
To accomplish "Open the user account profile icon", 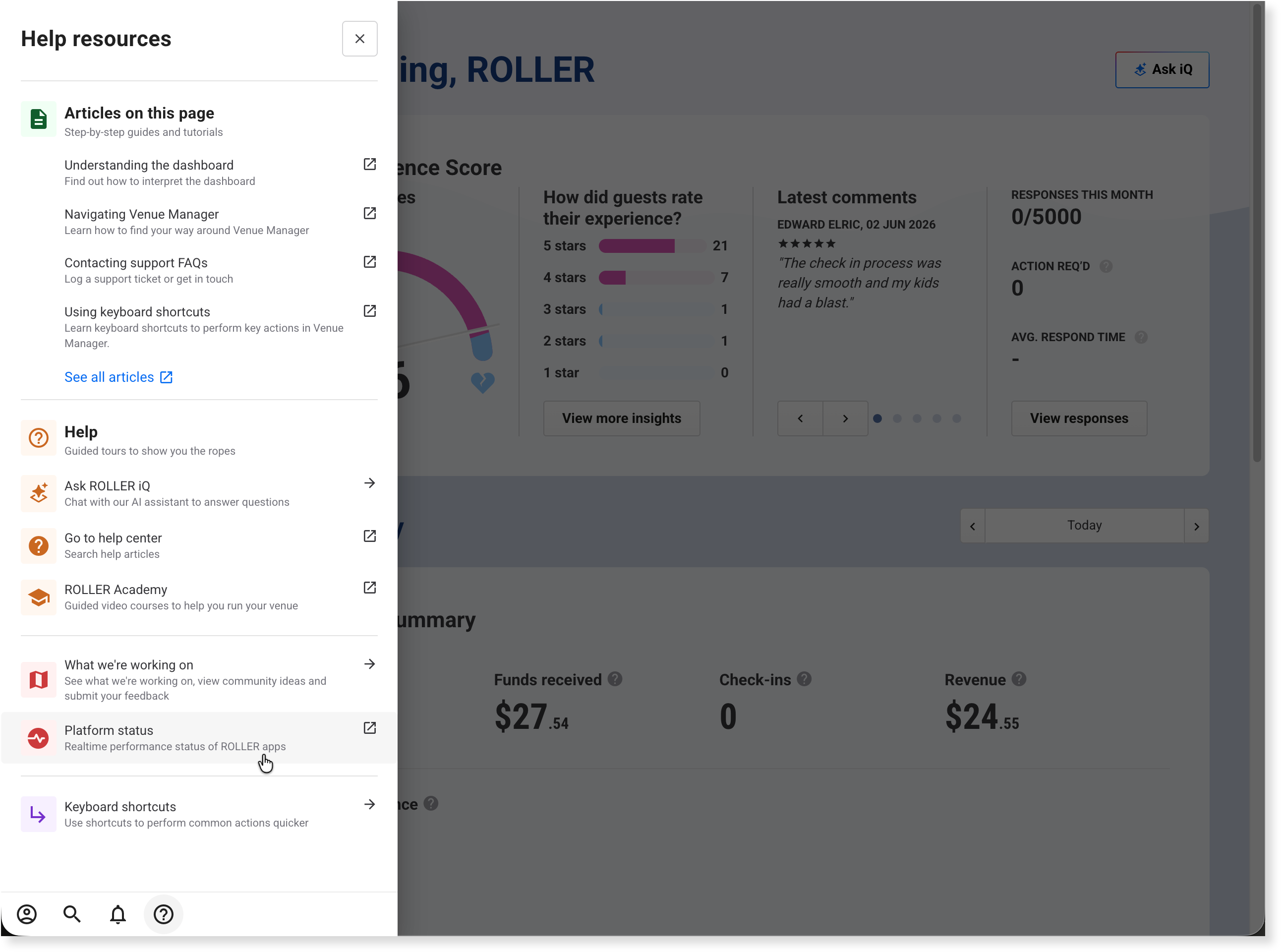I will pos(26,914).
